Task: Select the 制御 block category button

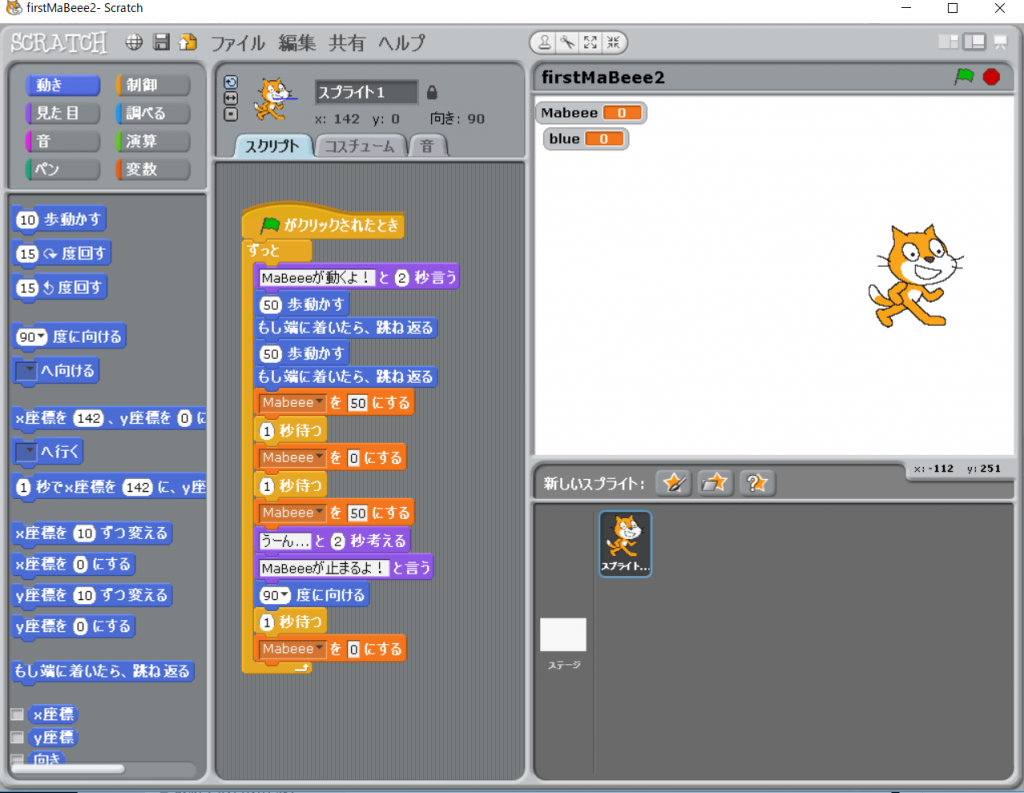Action: point(151,85)
